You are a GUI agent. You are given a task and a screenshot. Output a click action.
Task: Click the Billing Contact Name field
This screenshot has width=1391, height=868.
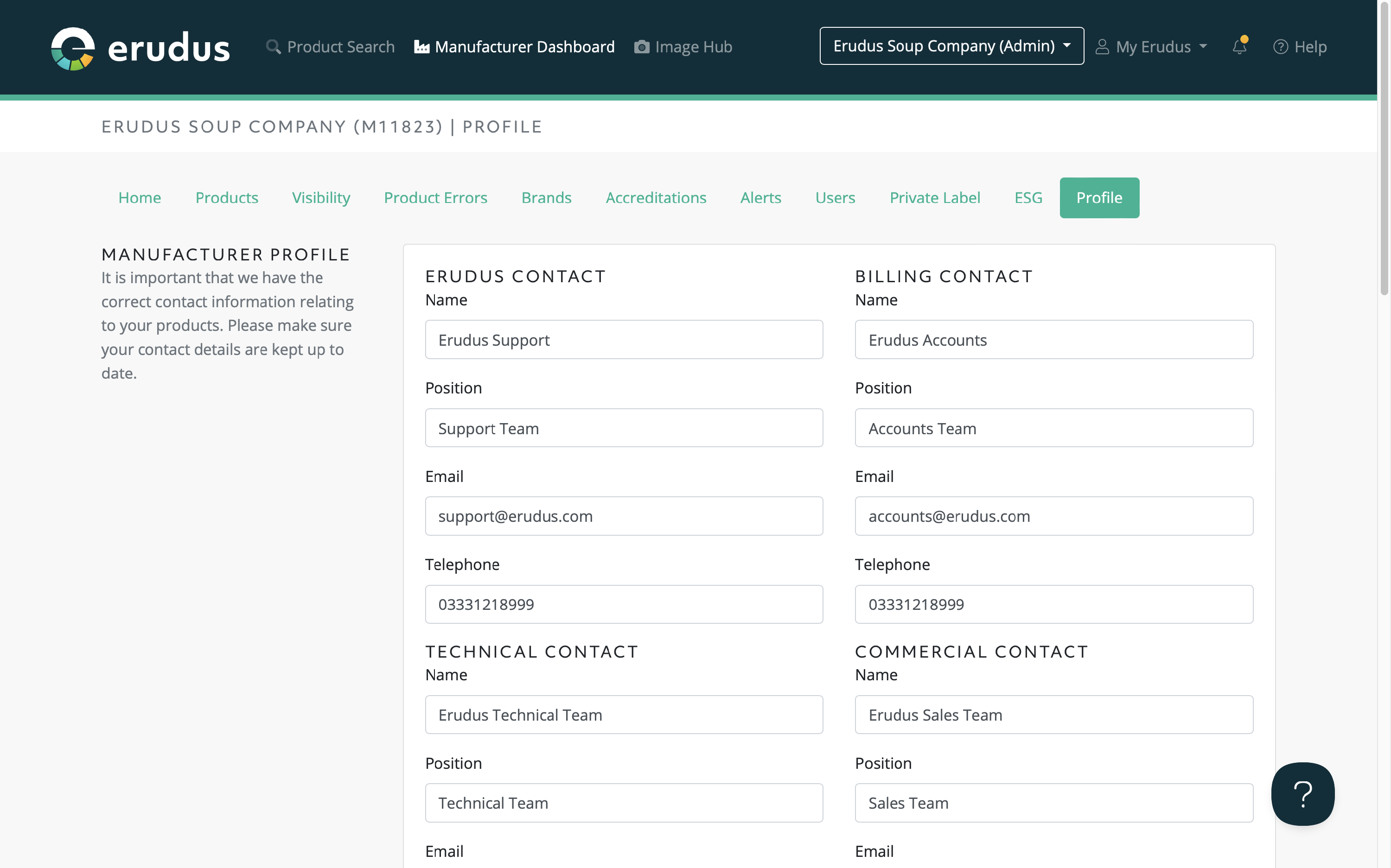pyautogui.click(x=1053, y=340)
